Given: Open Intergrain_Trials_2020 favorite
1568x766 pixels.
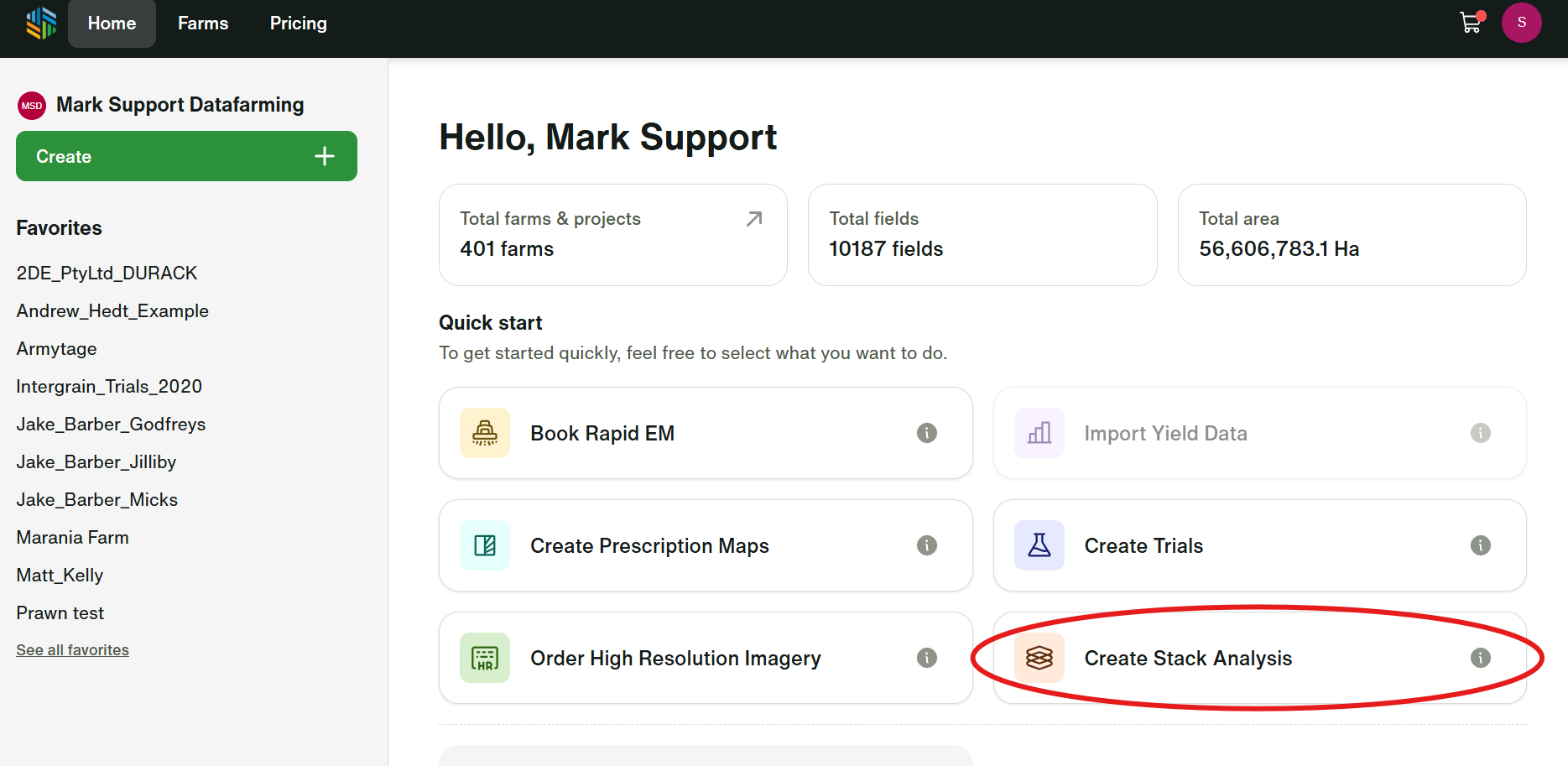Looking at the screenshot, I should 109,387.
